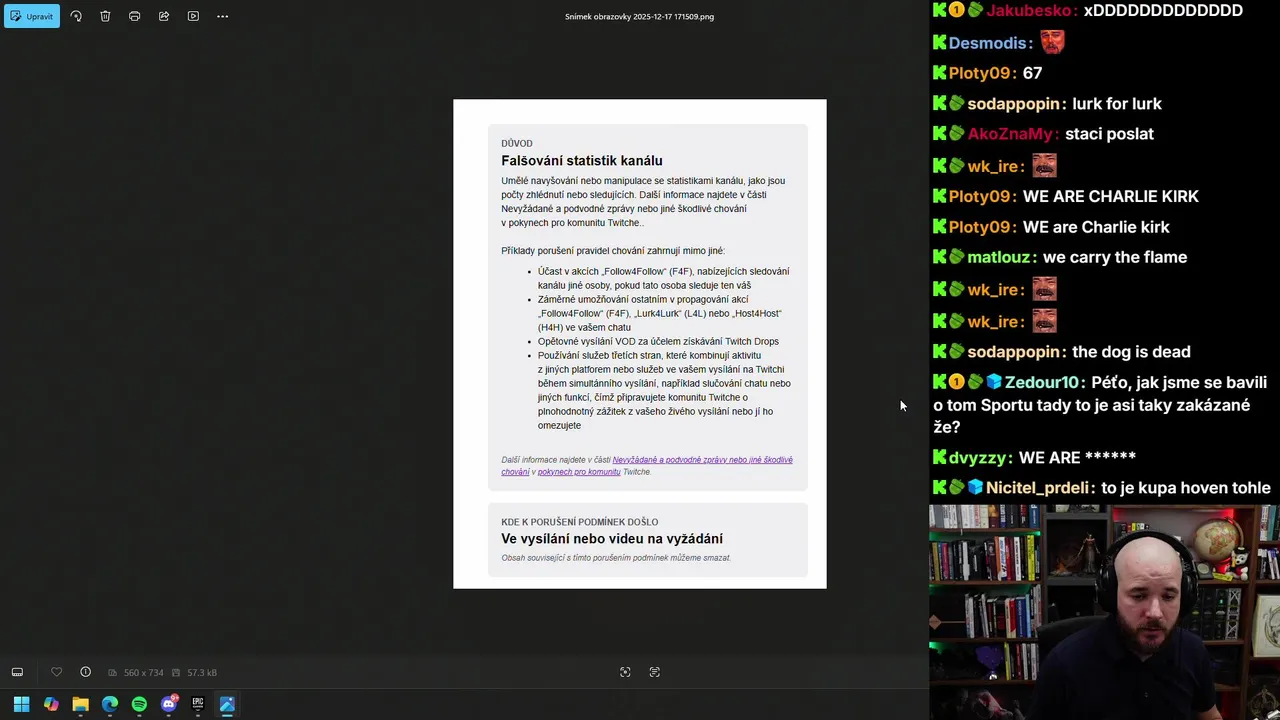Open Epic Games Launcher from taskbar

[x=198, y=704]
